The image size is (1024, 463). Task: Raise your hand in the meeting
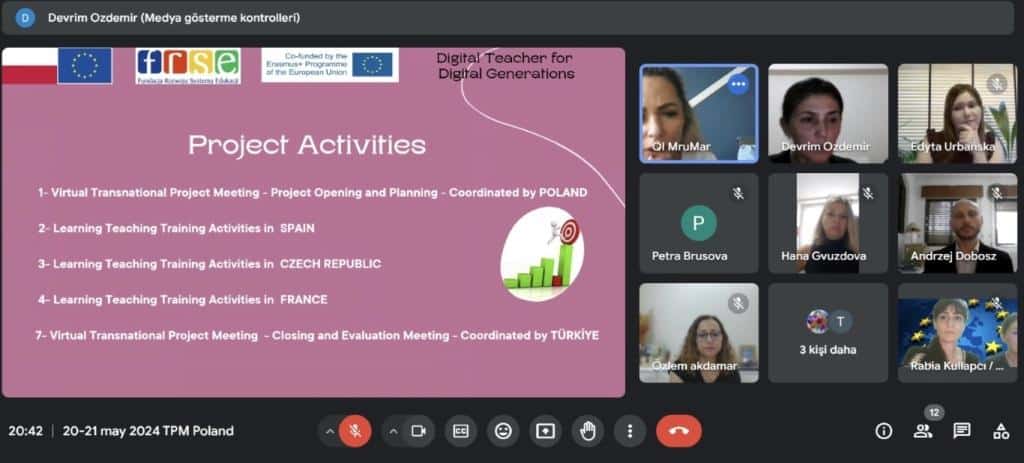click(x=588, y=431)
